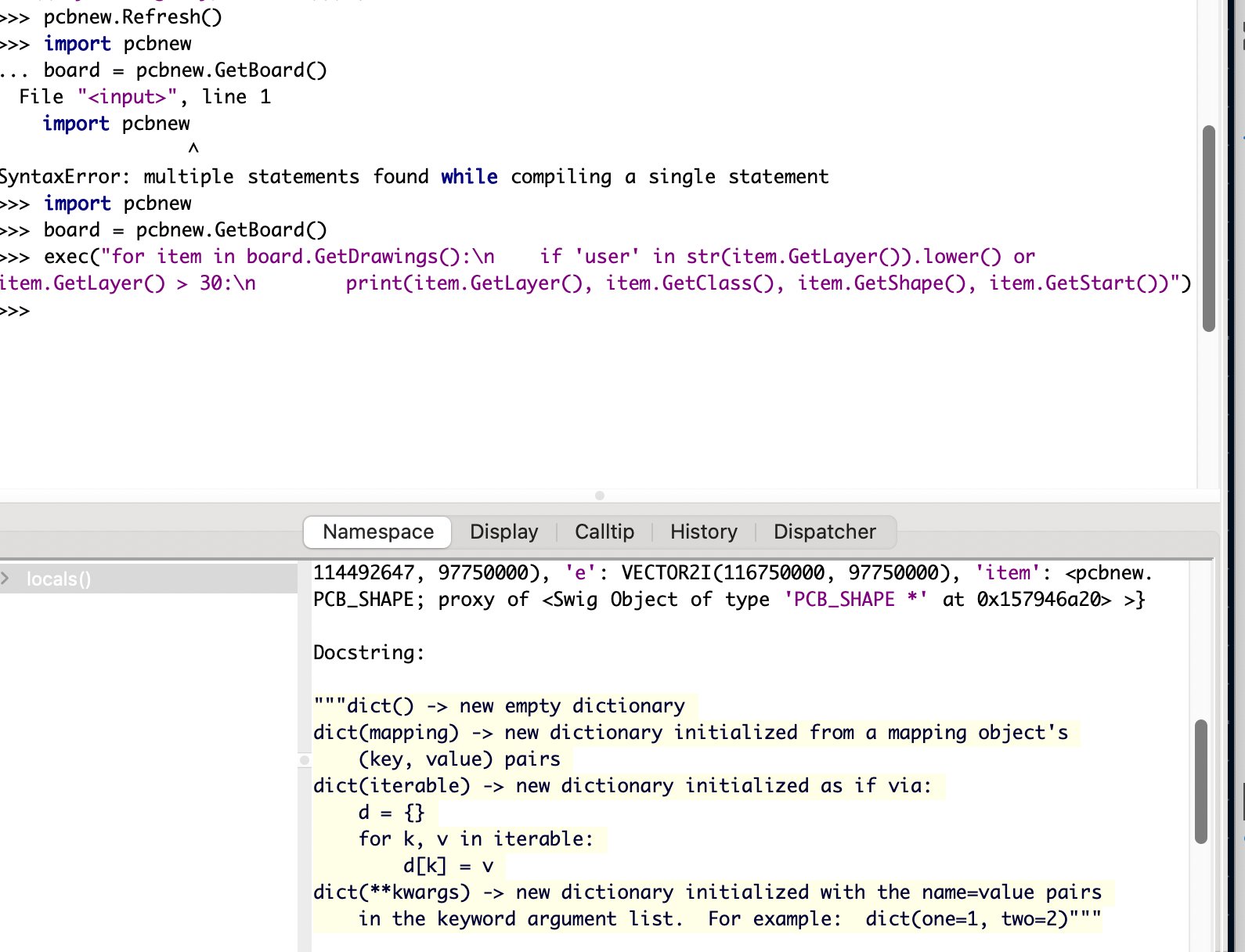The height and width of the screenshot is (952, 1245).
Task: Click the 'Docstring:' label
Action: click(x=369, y=653)
